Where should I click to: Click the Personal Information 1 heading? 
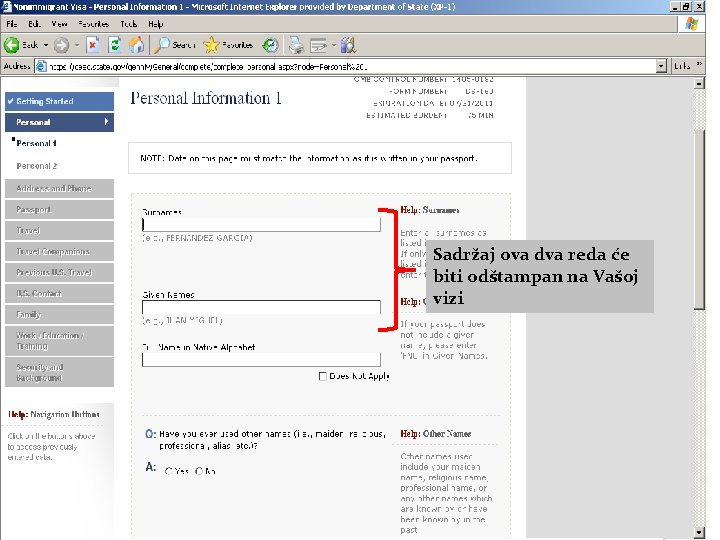[206, 98]
